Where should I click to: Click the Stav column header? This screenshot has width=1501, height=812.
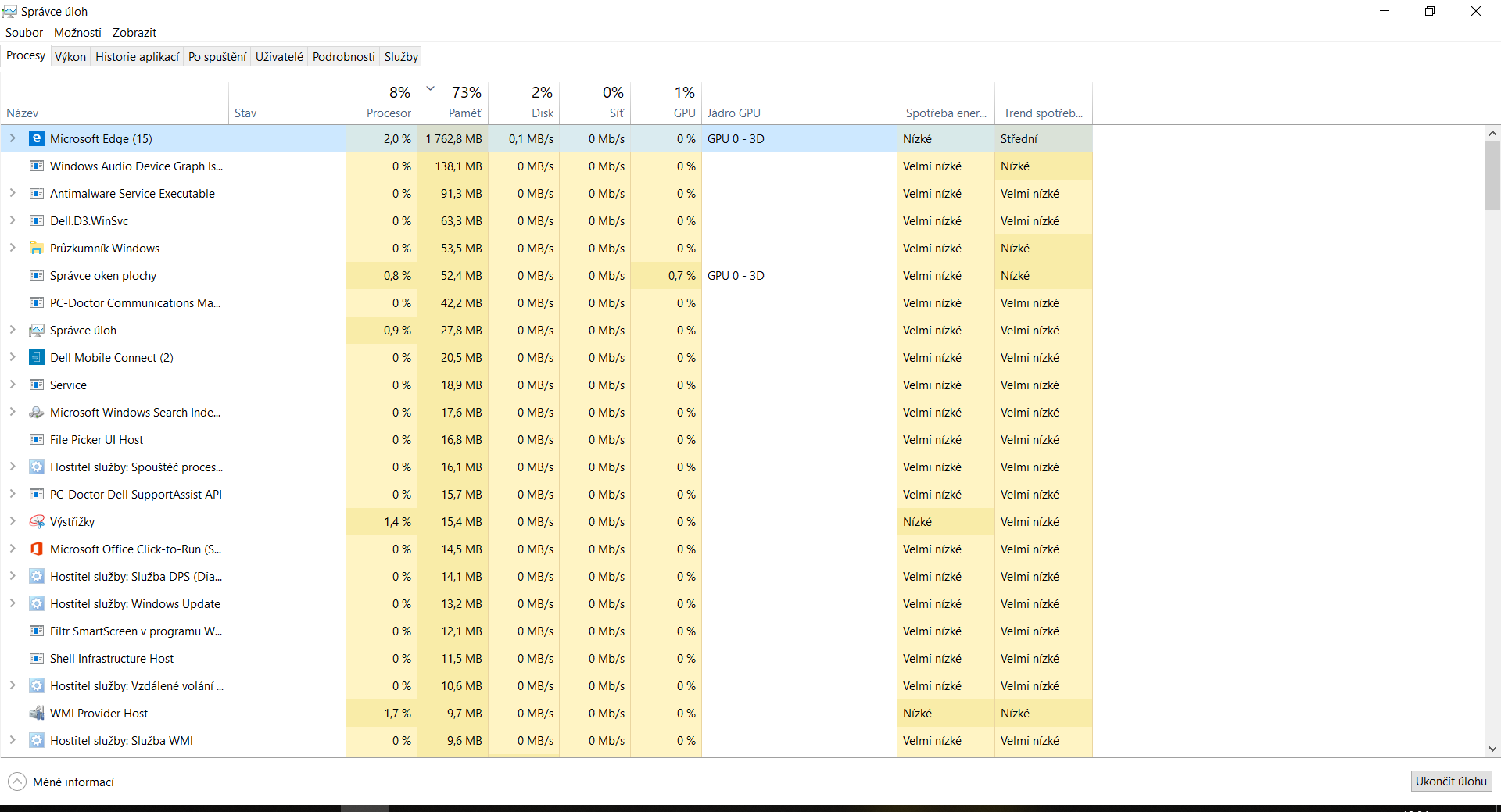point(288,103)
